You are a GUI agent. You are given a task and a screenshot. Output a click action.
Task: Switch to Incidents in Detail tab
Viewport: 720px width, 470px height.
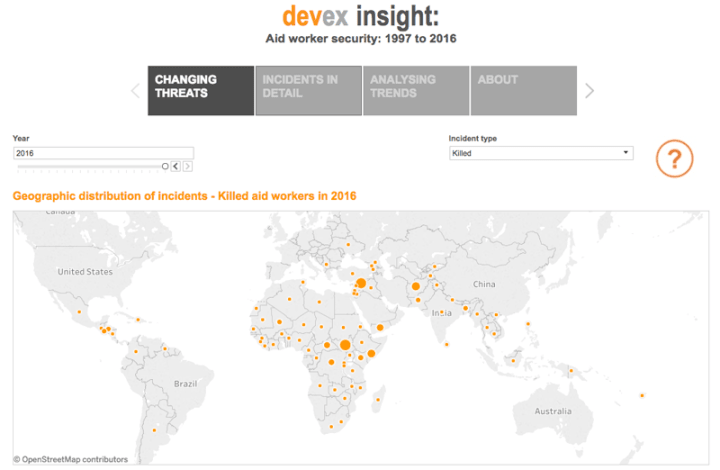pos(309,90)
